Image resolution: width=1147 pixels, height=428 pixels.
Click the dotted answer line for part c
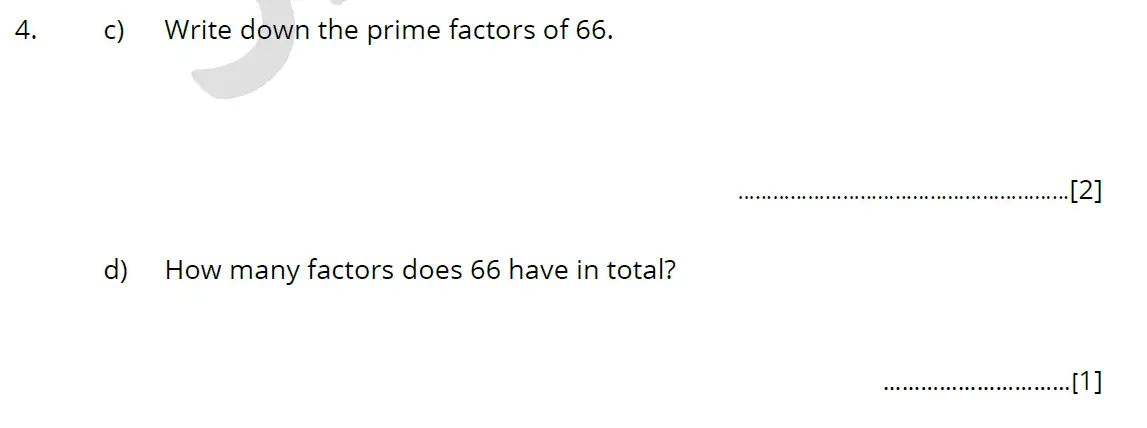pyautogui.click(x=902, y=197)
